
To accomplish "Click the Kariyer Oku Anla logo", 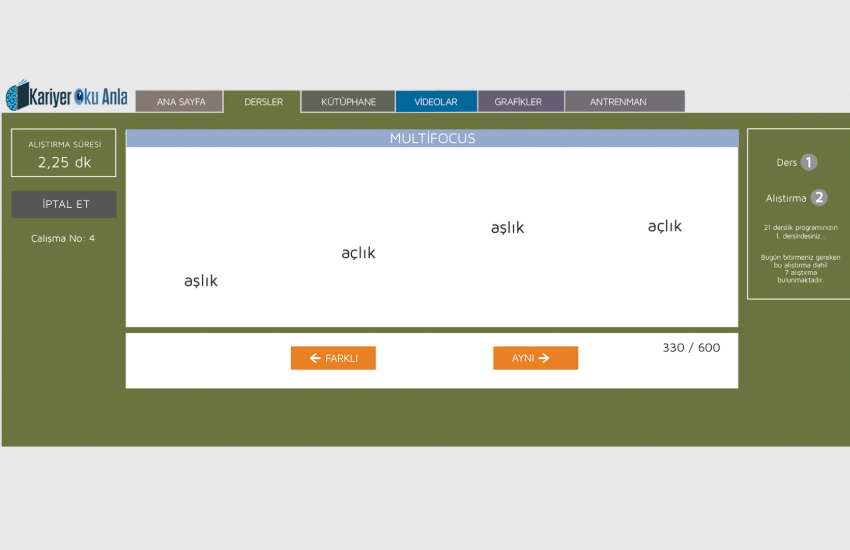I will pos(66,97).
